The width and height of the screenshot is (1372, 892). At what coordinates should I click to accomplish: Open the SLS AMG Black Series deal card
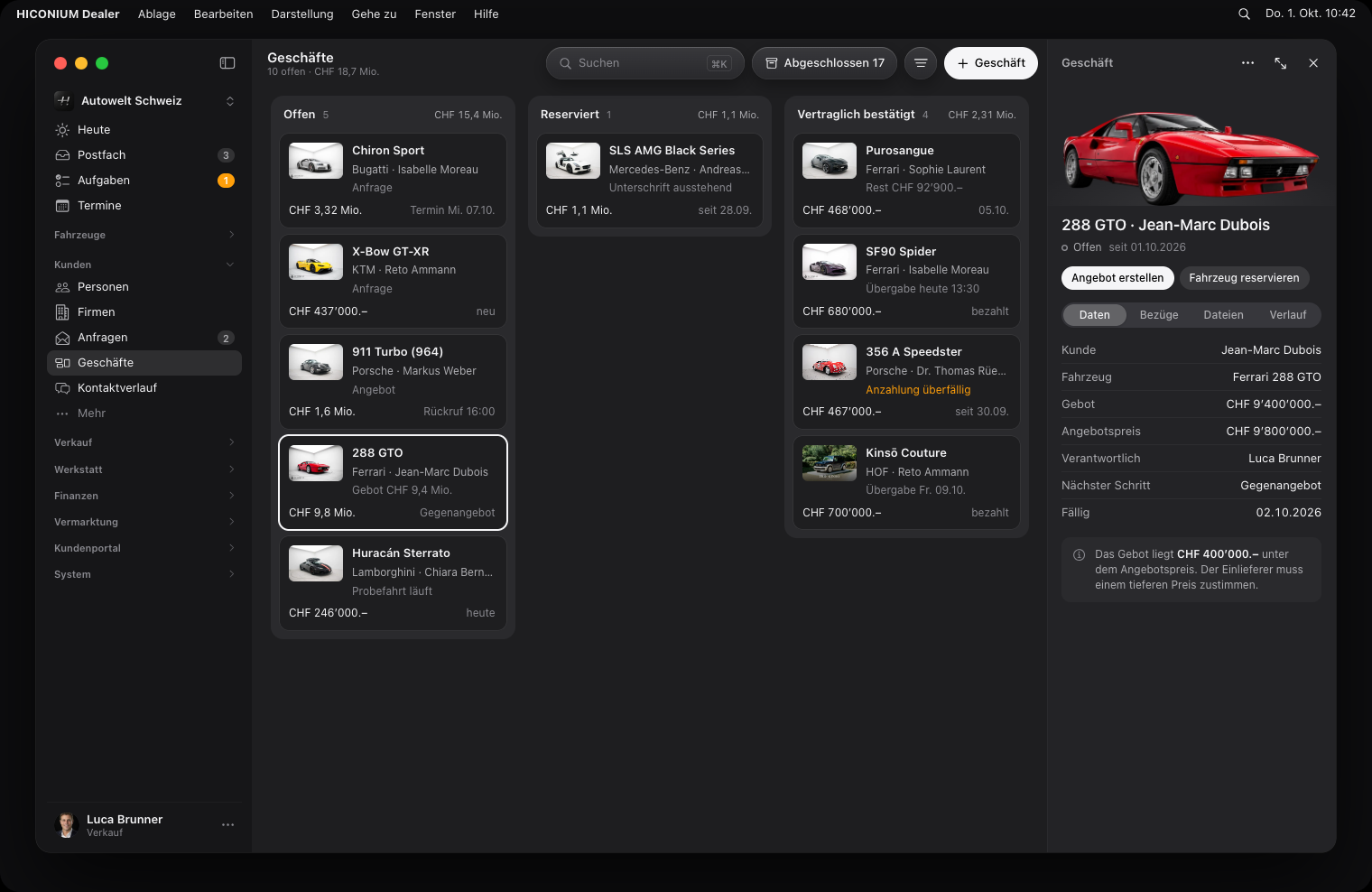click(x=650, y=181)
